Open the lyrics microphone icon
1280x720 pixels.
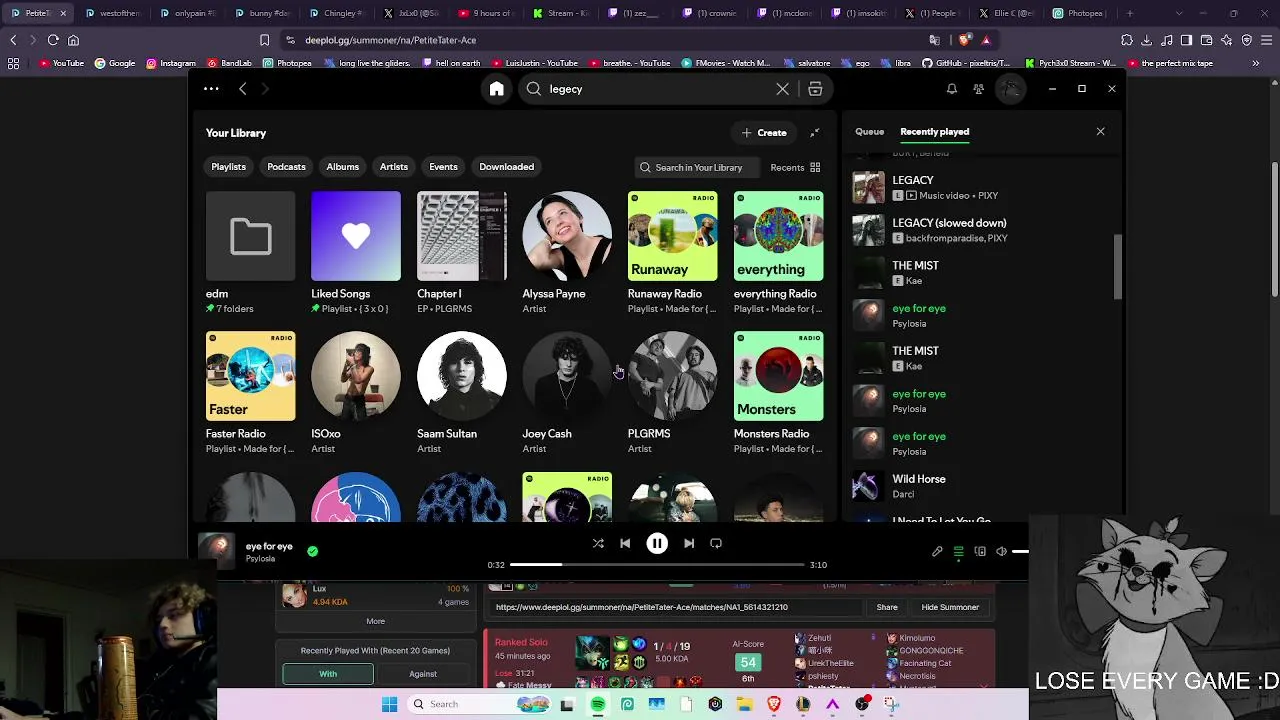pyautogui.click(x=937, y=551)
